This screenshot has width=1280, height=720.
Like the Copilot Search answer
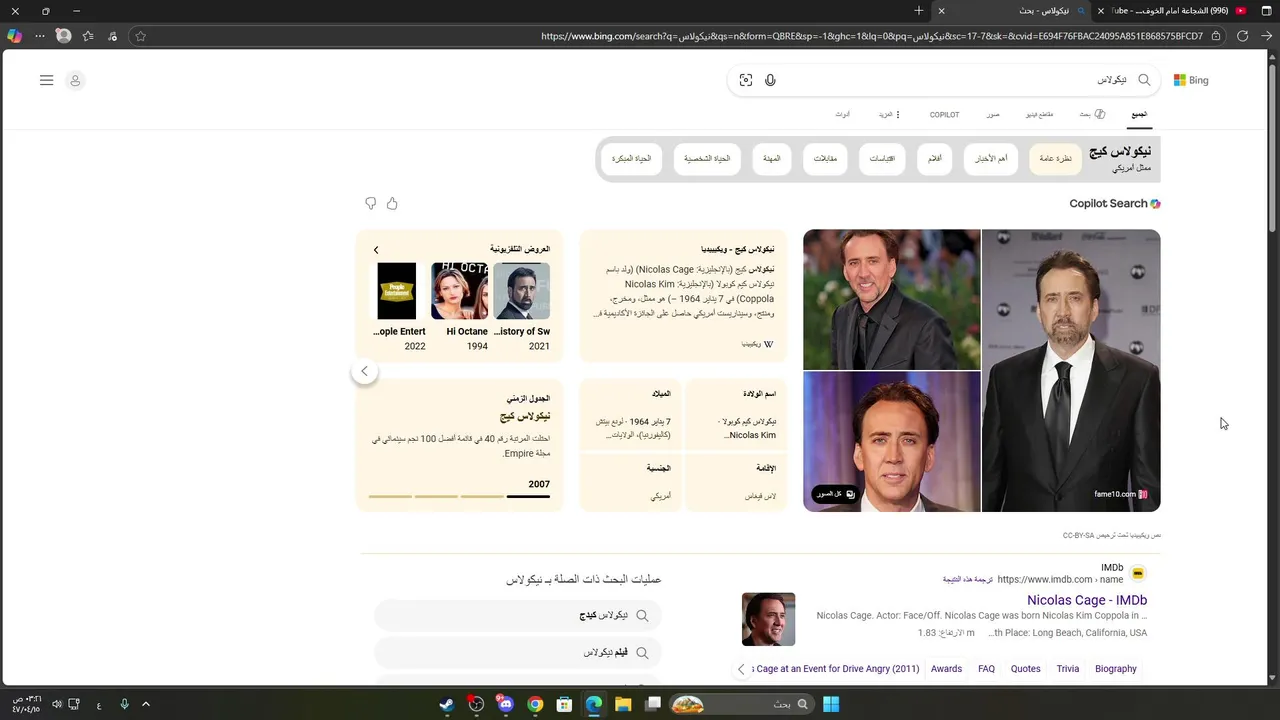tap(392, 203)
